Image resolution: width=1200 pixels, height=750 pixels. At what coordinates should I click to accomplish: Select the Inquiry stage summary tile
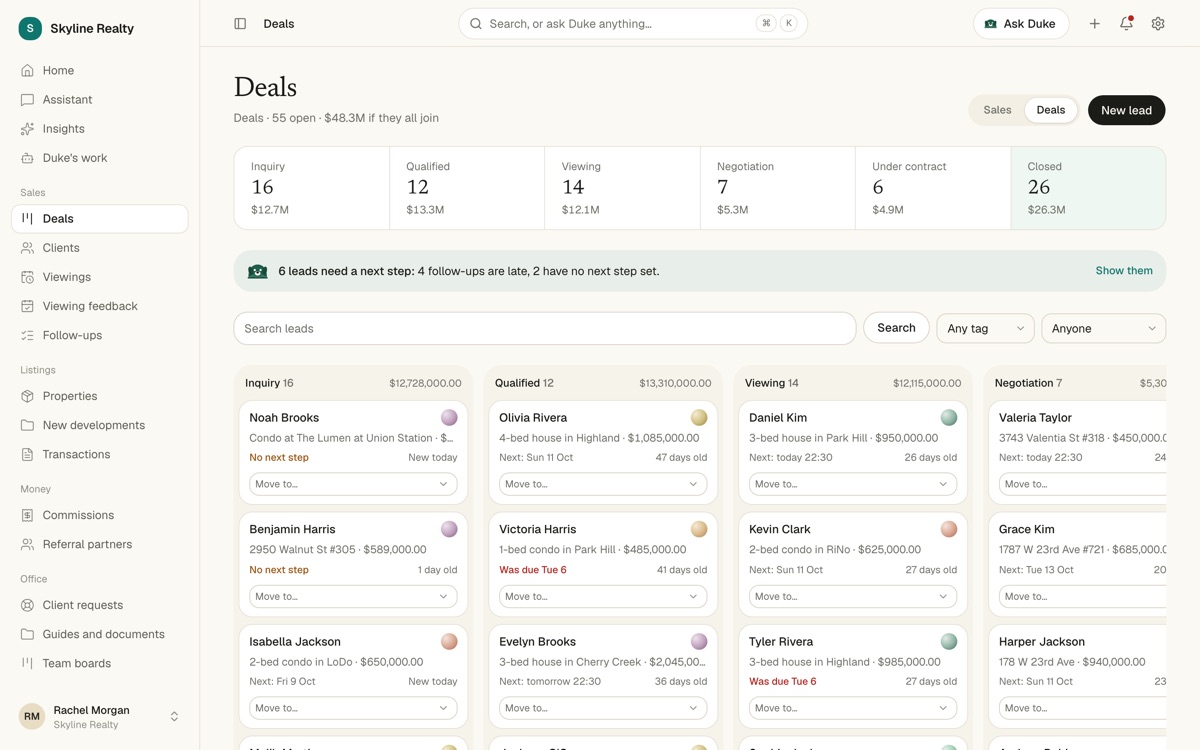(312, 188)
